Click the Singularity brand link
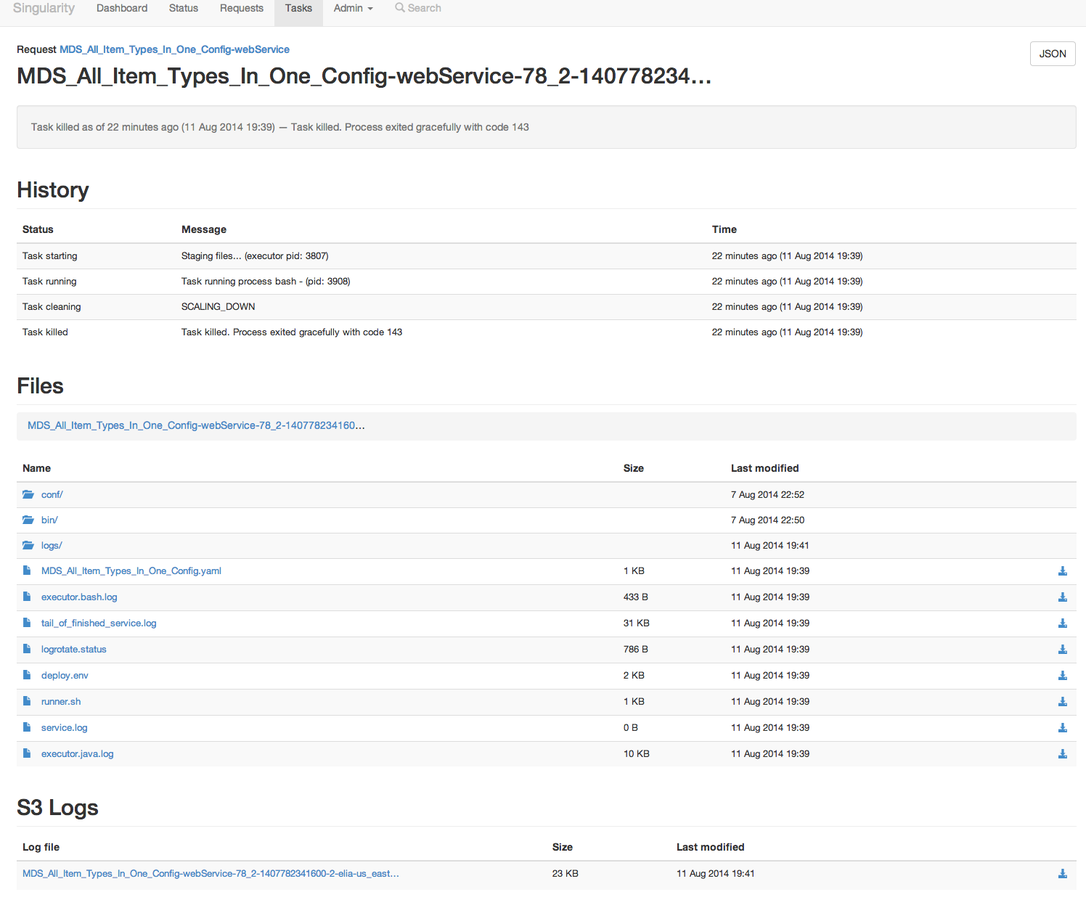1086x900 pixels. pos(44,8)
